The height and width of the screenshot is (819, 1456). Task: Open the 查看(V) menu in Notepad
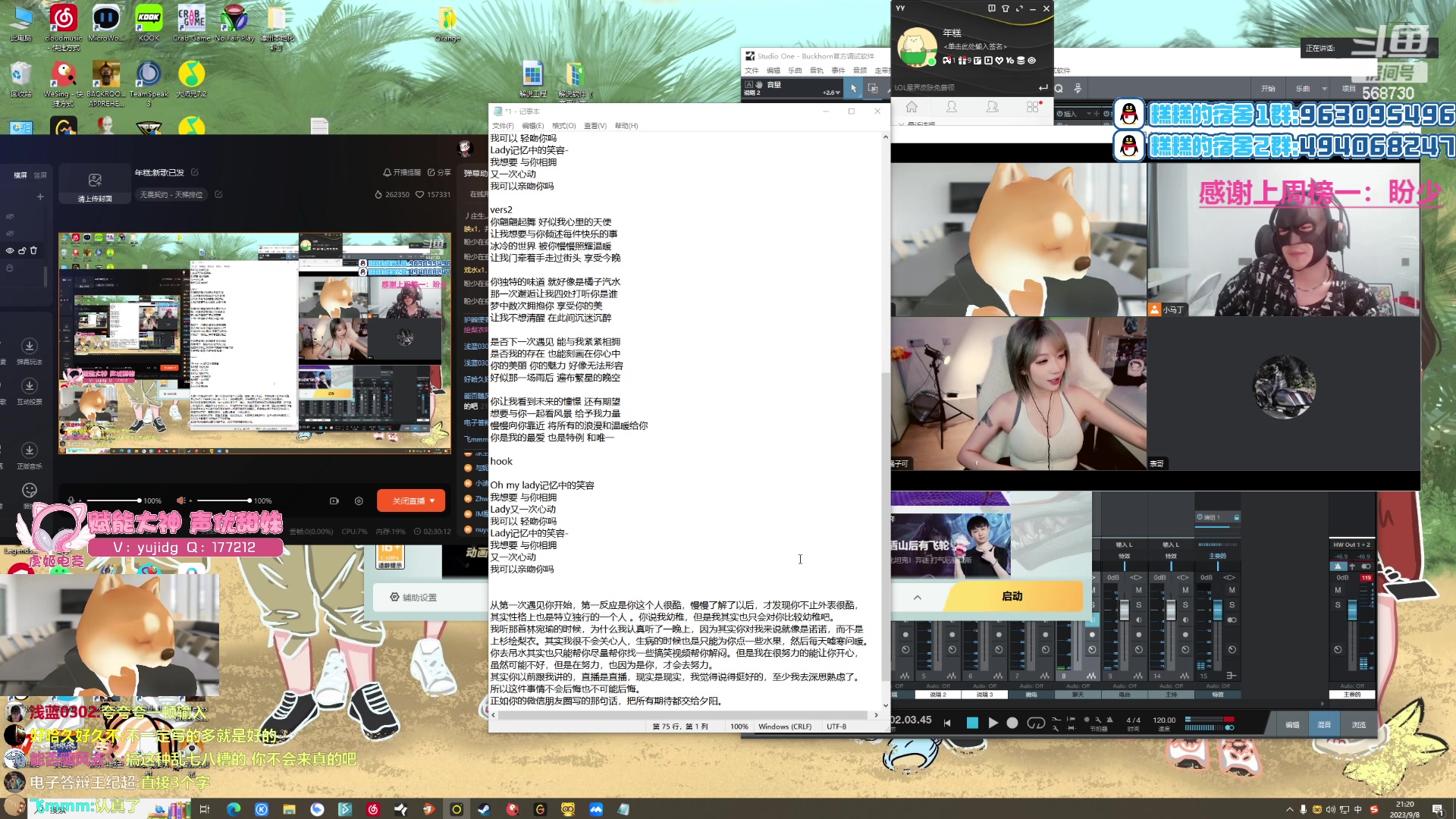(595, 126)
